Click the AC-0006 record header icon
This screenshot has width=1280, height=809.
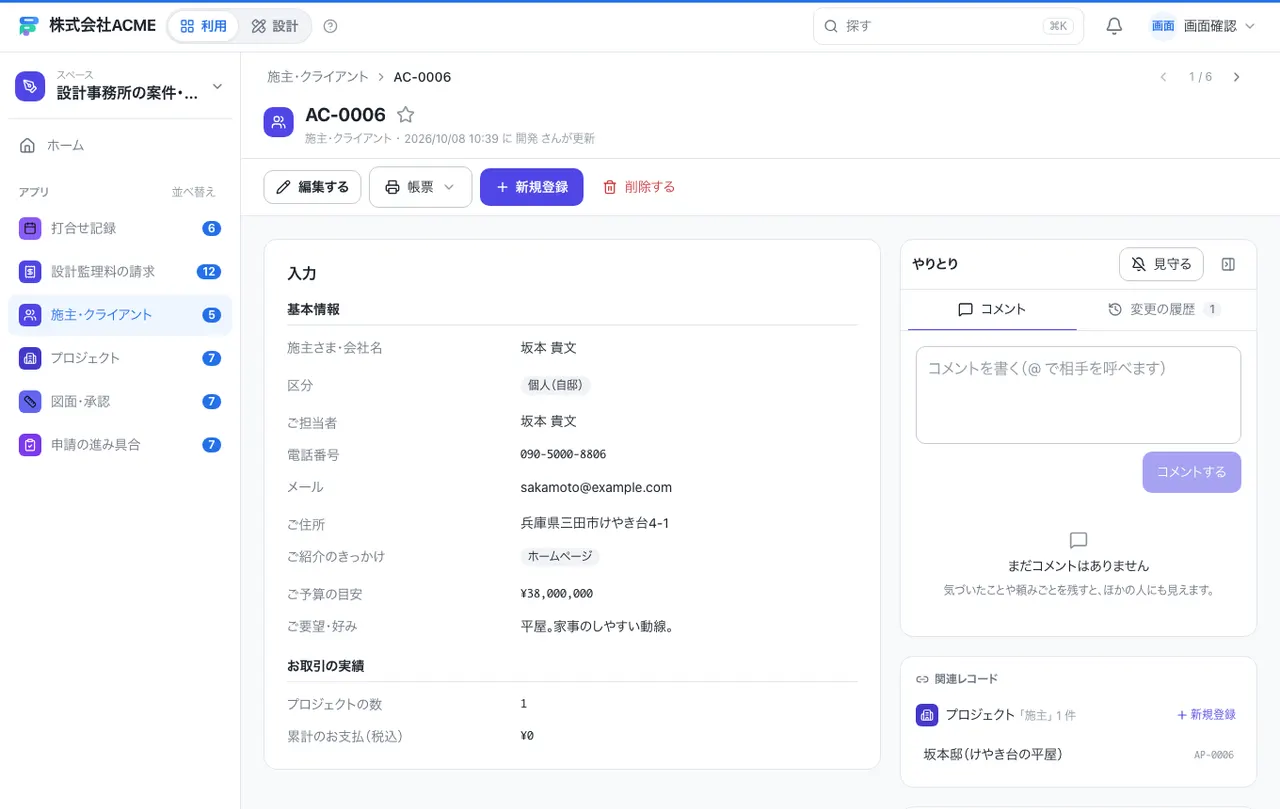pyautogui.click(x=279, y=122)
